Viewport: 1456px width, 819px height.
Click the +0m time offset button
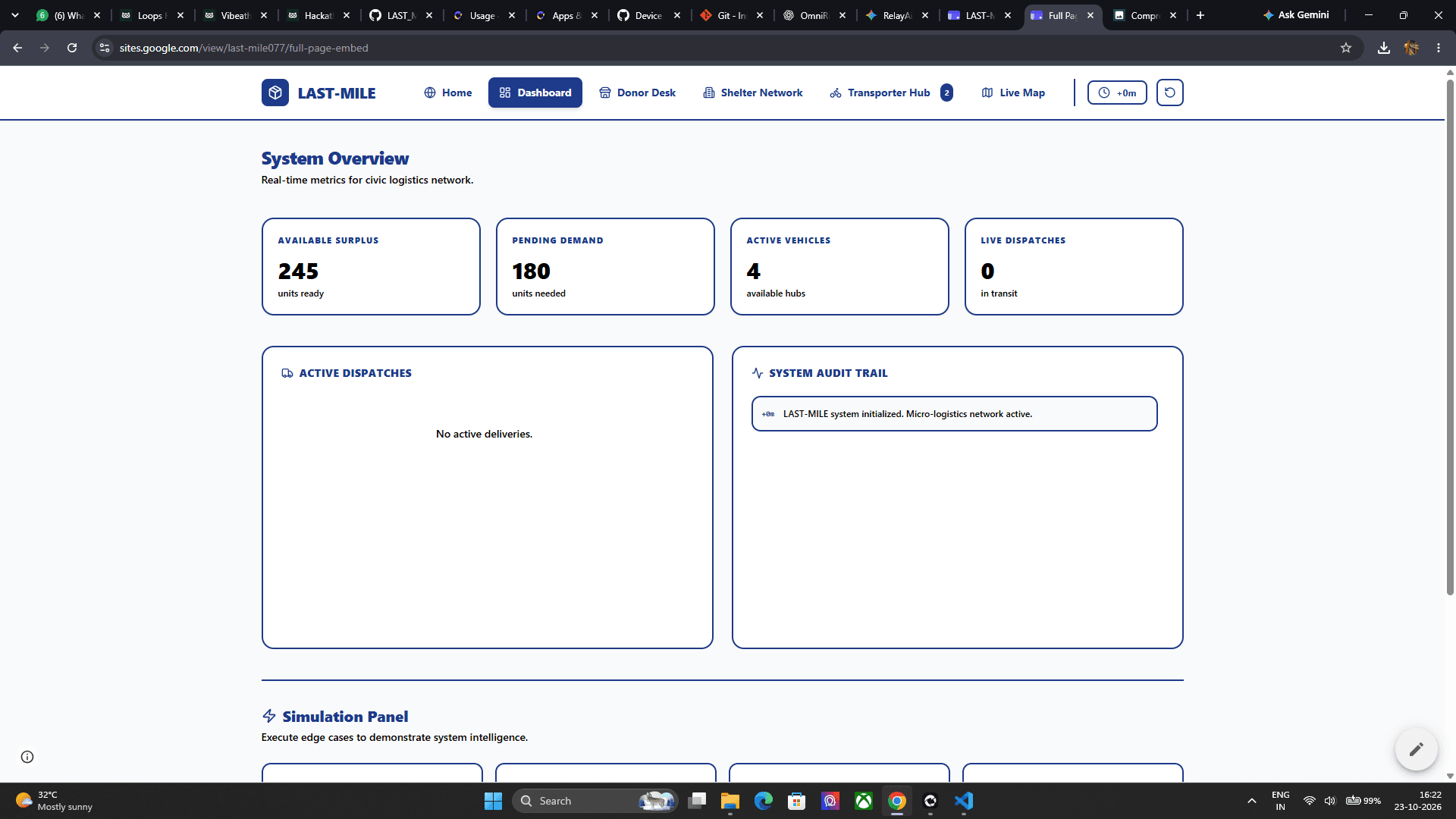[1117, 93]
